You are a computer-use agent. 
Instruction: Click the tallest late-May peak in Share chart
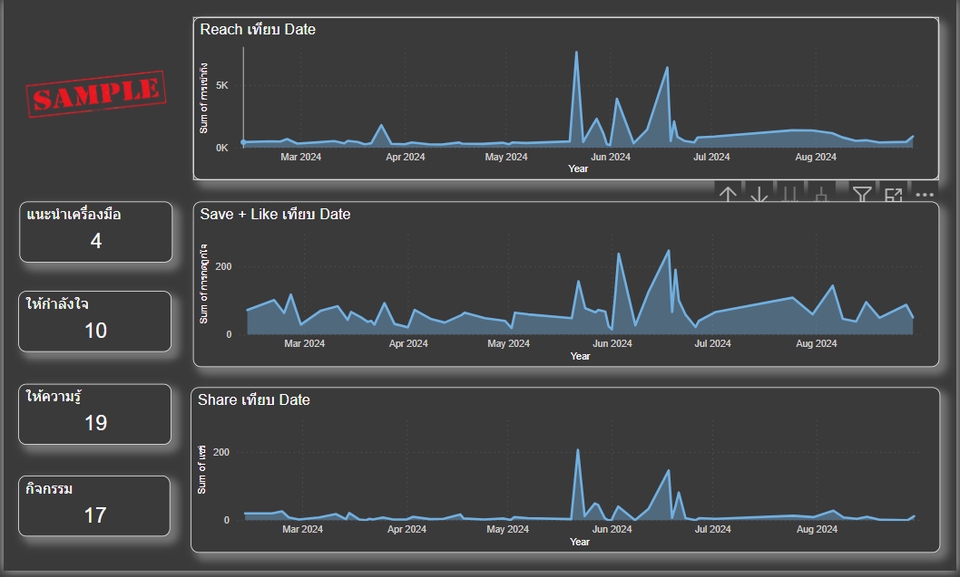click(577, 451)
